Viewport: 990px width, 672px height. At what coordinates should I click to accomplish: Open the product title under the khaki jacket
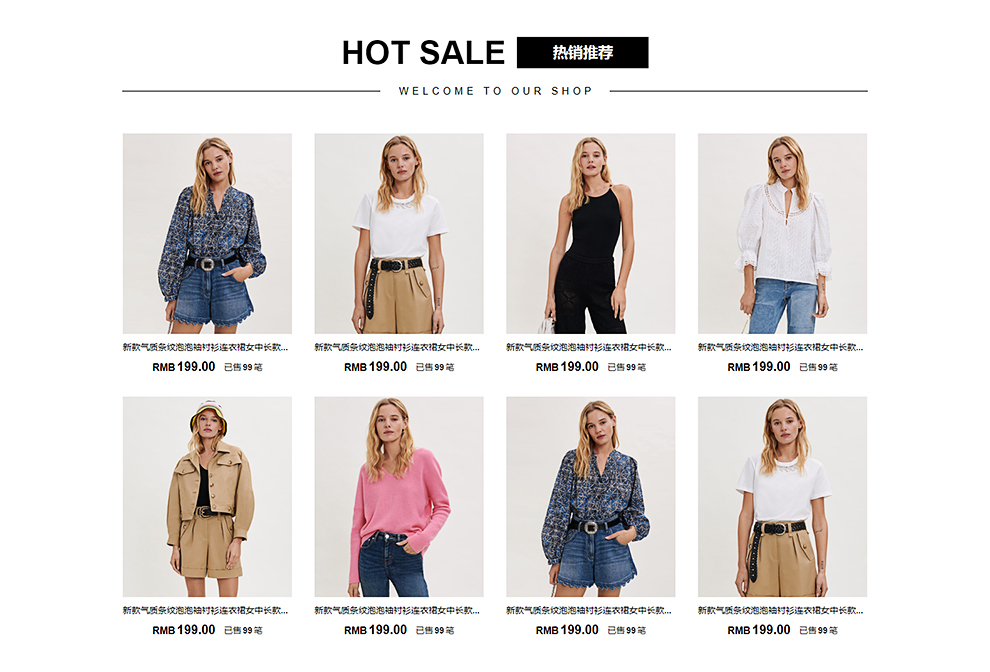(x=205, y=610)
